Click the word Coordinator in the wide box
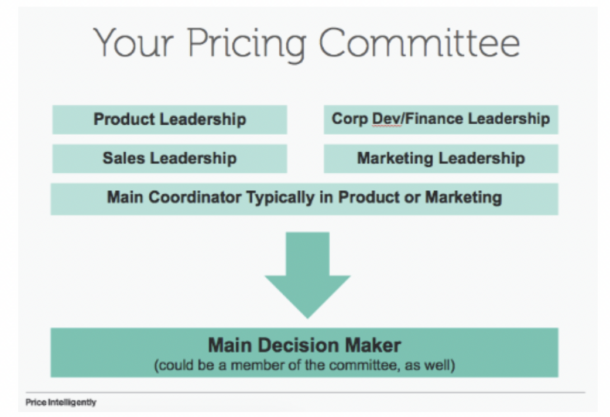The width and height of the screenshot is (610, 417). click(x=195, y=197)
